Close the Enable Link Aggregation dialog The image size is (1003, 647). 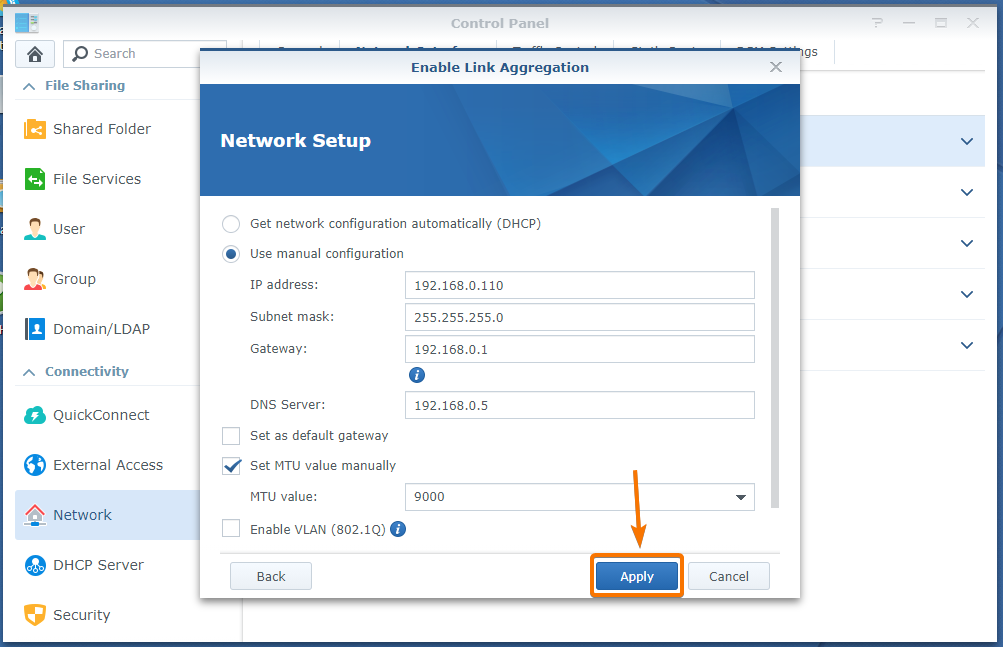(776, 67)
